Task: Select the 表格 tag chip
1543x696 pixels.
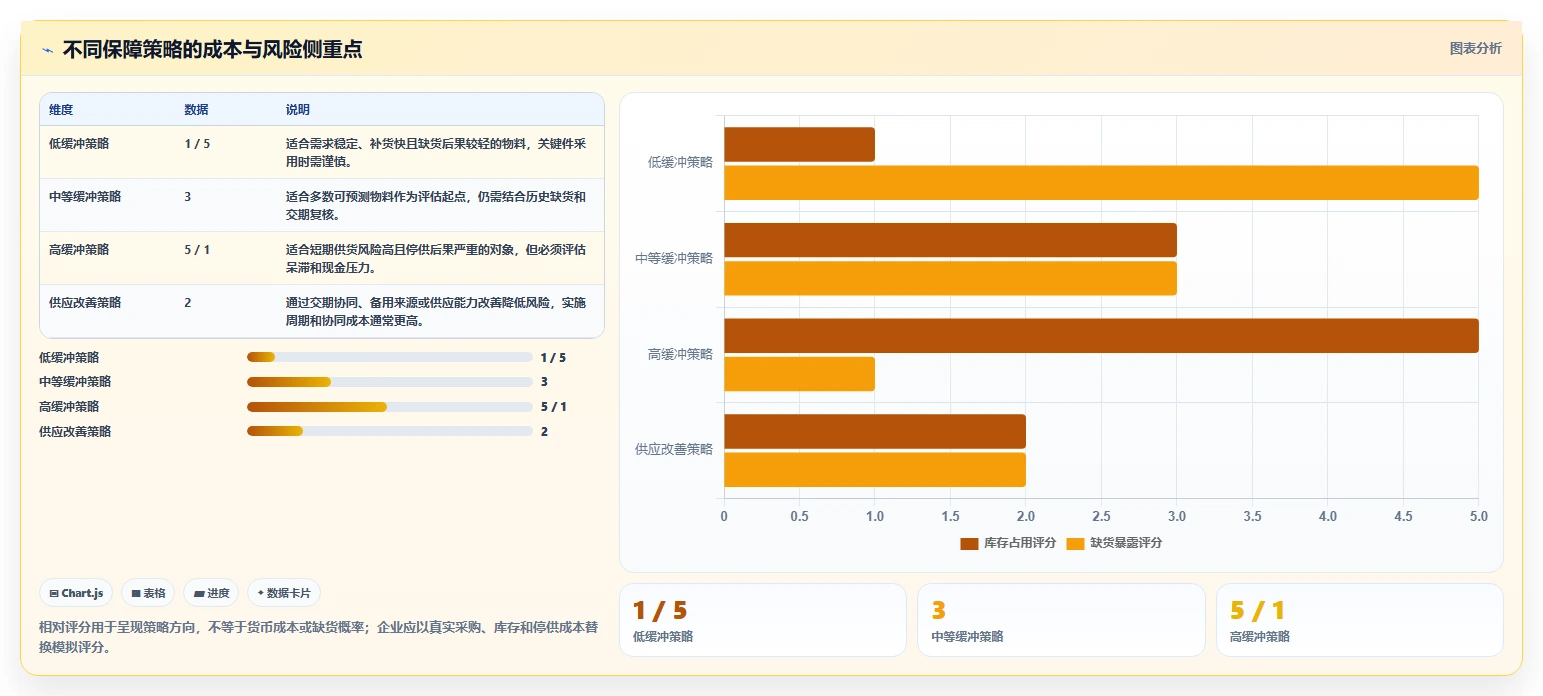Action: point(148,593)
